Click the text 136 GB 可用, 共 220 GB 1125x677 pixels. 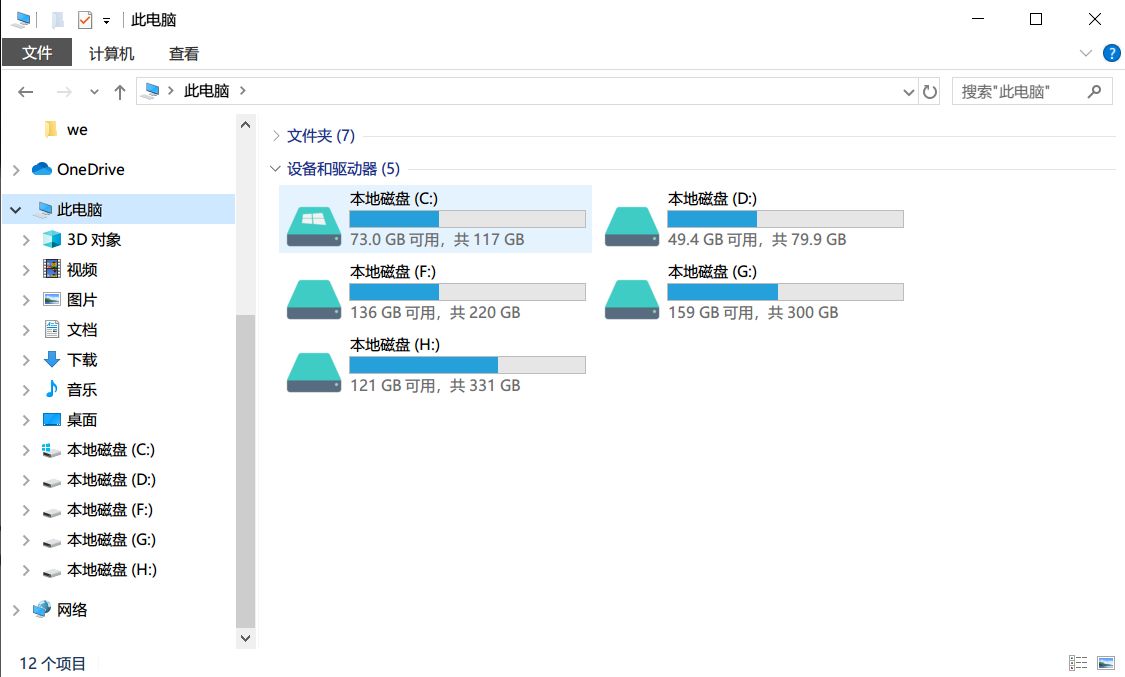click(x=435, y=313)
